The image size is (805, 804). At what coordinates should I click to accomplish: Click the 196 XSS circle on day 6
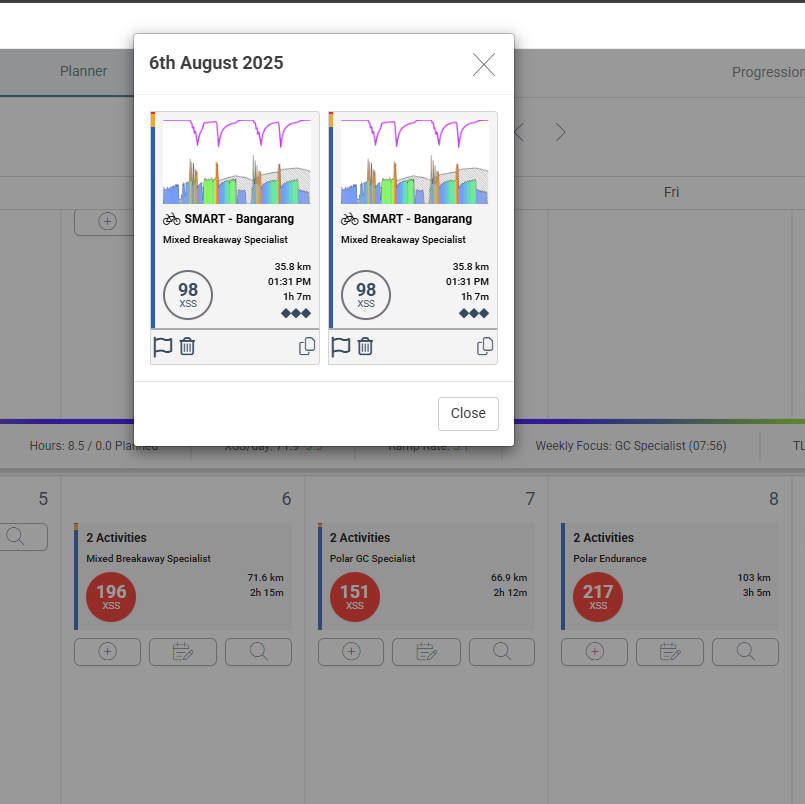tap(111, 596)
